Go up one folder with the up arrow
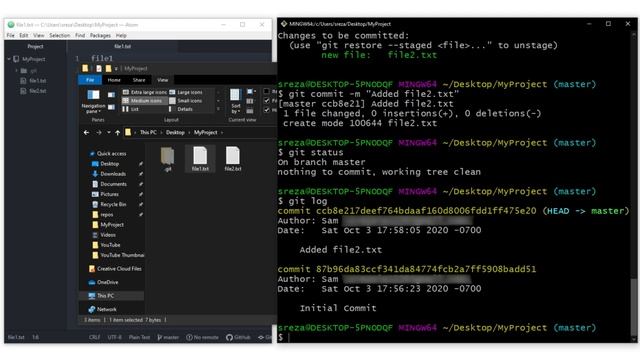This screenshot has width=640, height=360. coord(118,132)
